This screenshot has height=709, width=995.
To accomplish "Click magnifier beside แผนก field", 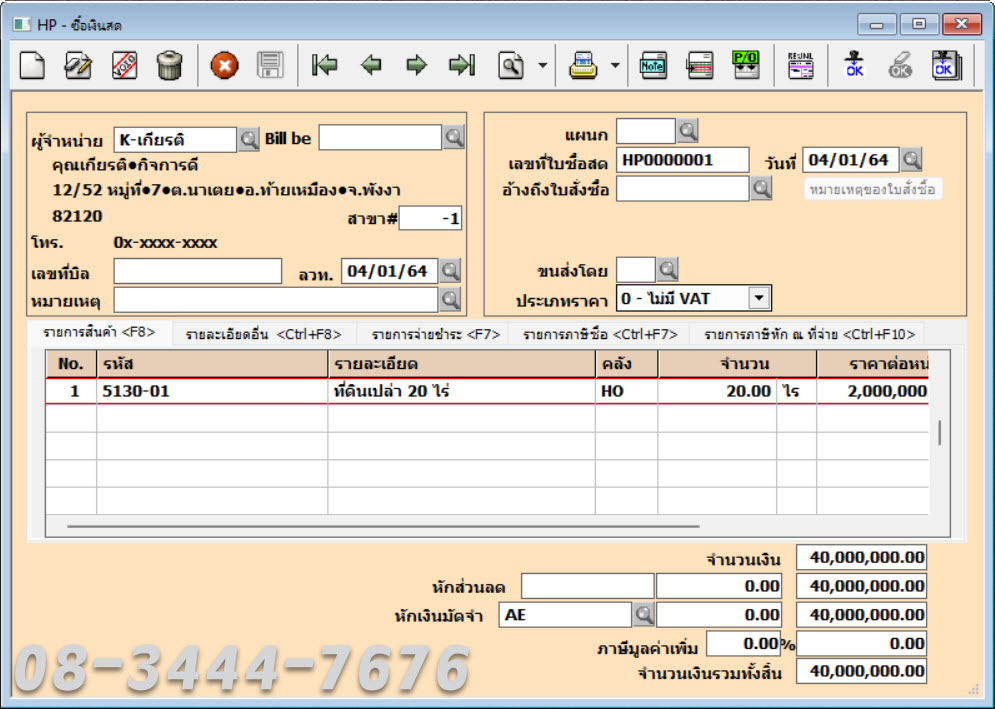I will point(687,131).
